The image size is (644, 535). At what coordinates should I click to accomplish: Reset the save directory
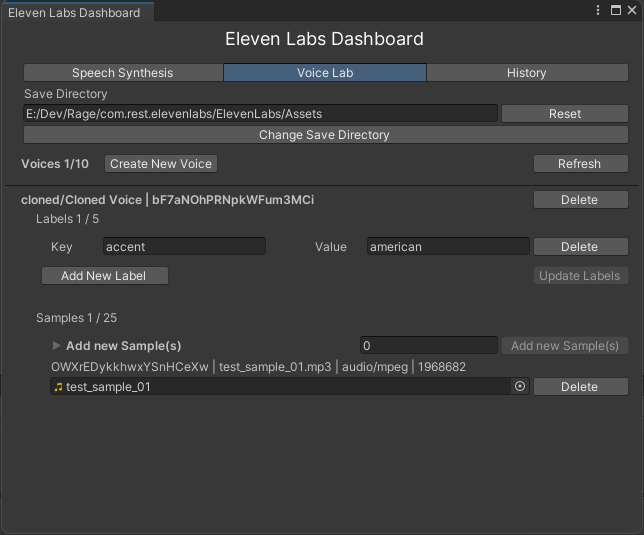(x=564, y=114)
